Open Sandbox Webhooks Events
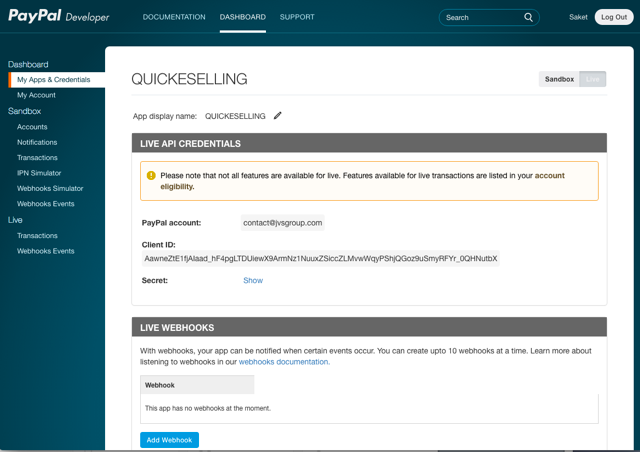The width and height of the screenshot is (640, 452). click(46, 204)
